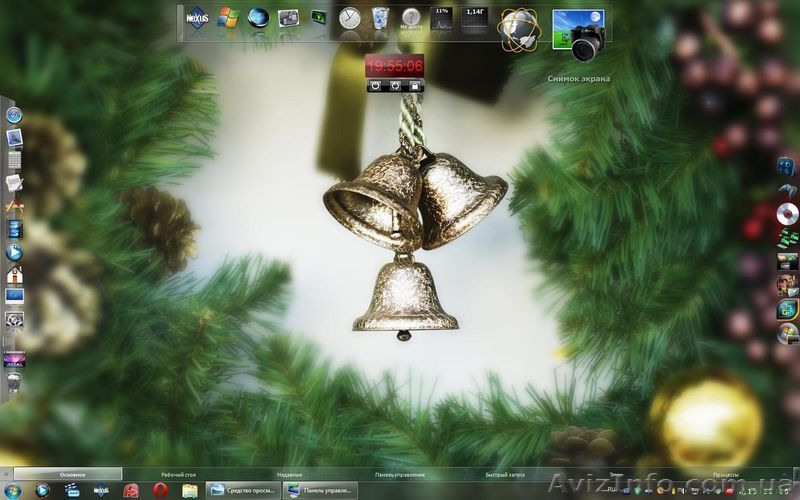This screenshot has width=800, height=500.
Task: Launch the blue globe icon in top dock
Action: pyautogui.click(x=258, y=17)
